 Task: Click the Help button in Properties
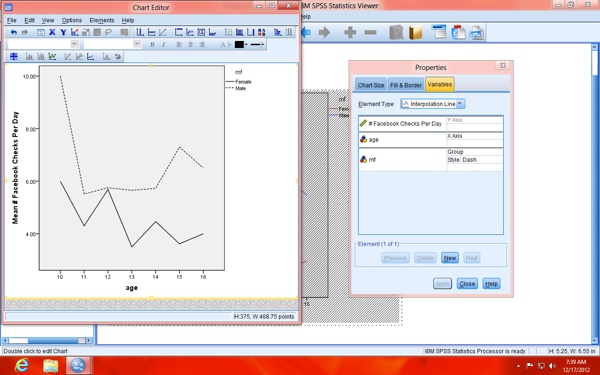click(491, 284)
